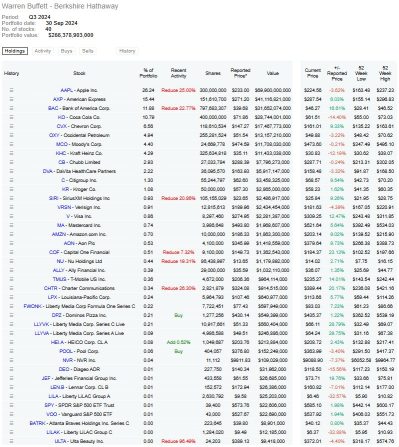Open FWONK Liberty Media Formula One link
Viewport: 399px width, 447px height.
pos(79,306)
